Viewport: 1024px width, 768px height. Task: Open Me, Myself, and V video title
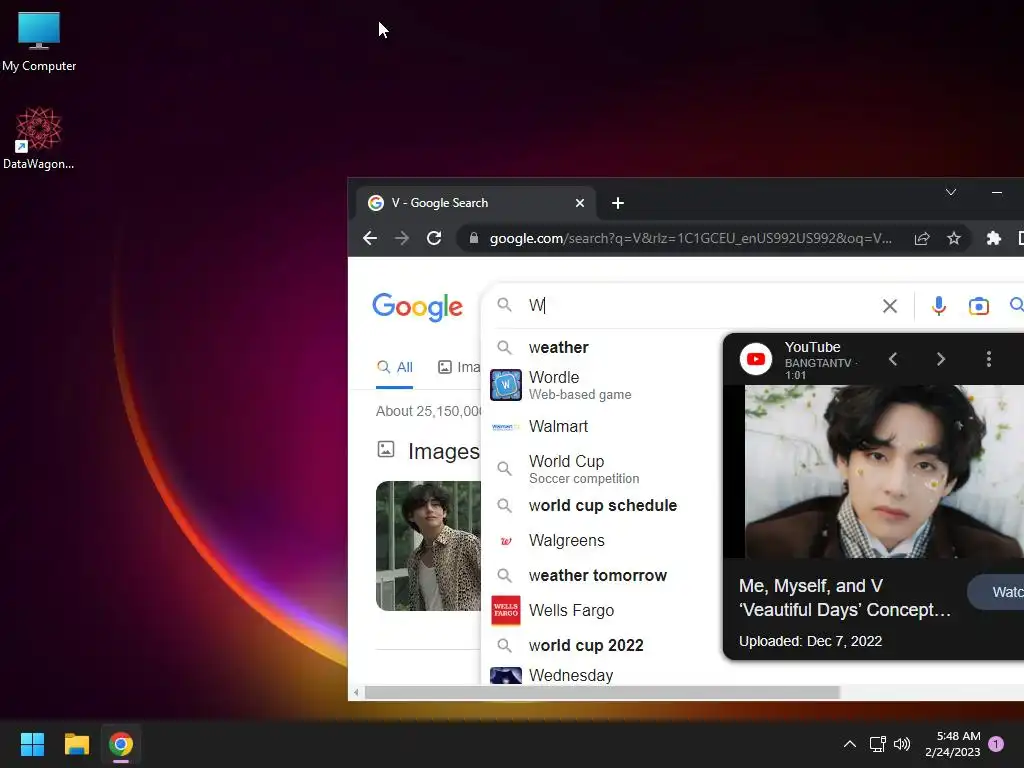click(x=844, y=598)
